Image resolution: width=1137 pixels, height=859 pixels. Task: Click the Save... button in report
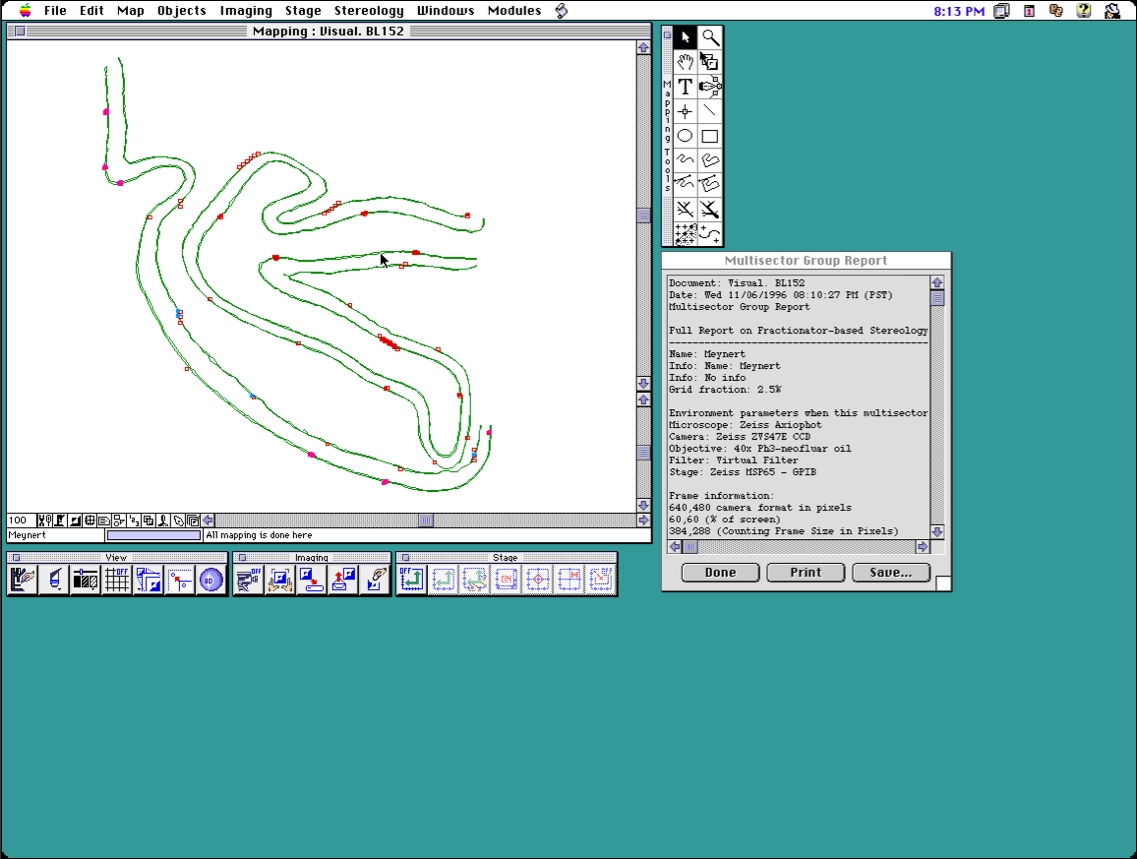tap(890, 573)
